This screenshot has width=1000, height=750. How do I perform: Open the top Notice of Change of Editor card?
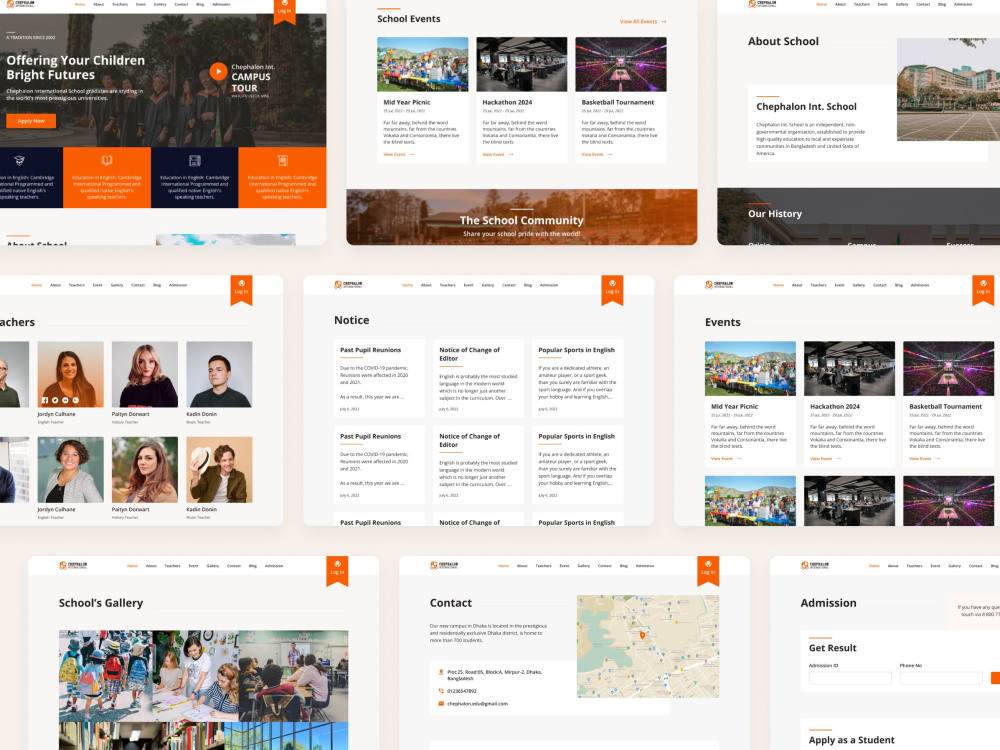[x=478, y=378]
